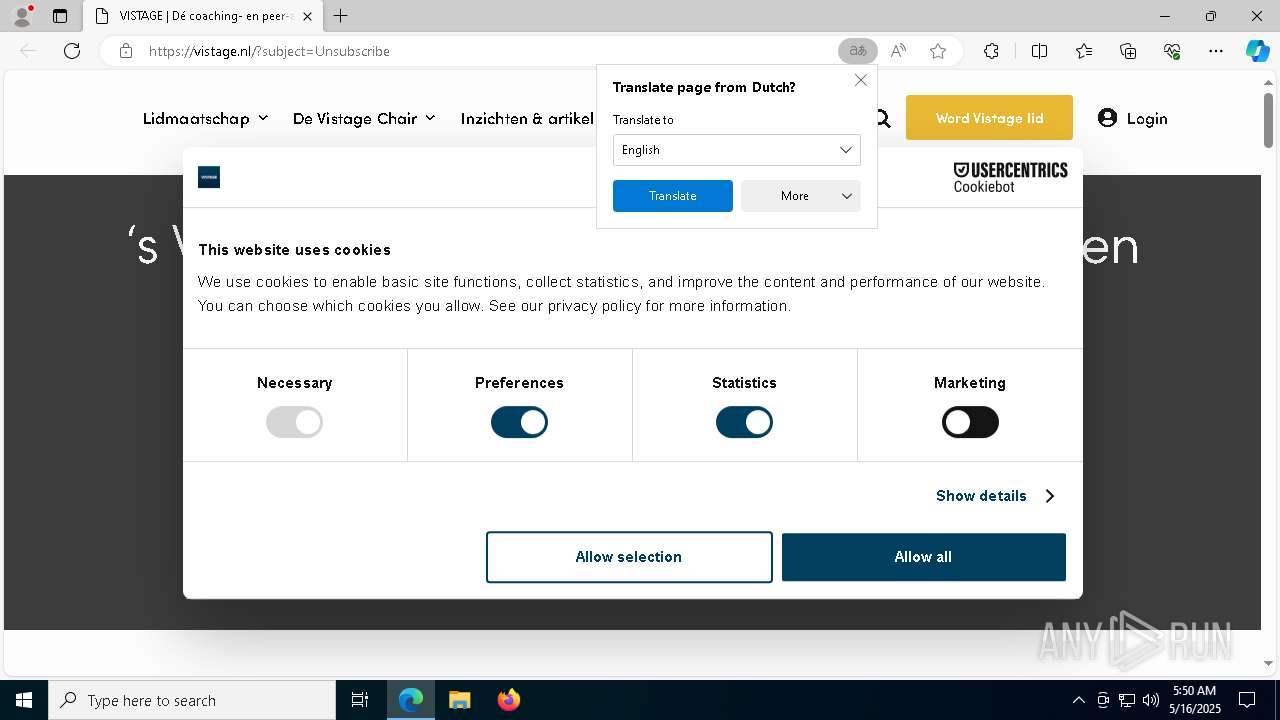Open the Favorites list icon

coord(1084,51)
